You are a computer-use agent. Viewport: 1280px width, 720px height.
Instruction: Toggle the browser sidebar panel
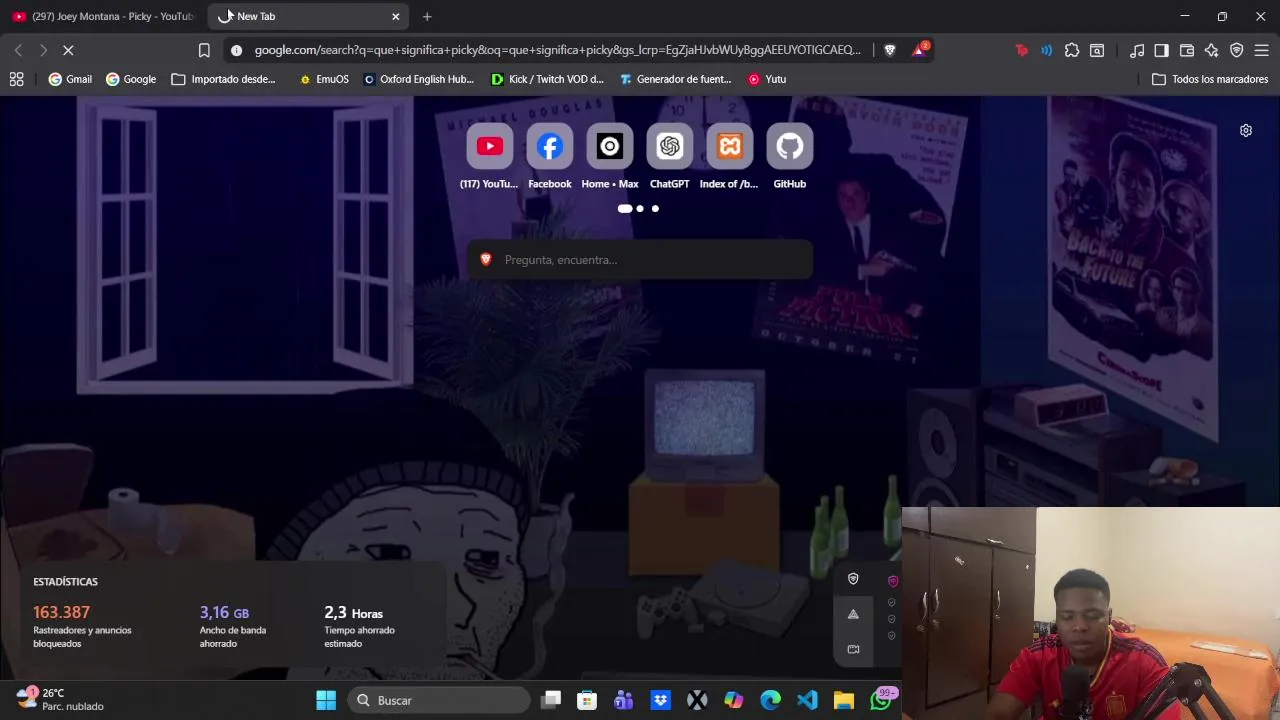(1162, 50)
